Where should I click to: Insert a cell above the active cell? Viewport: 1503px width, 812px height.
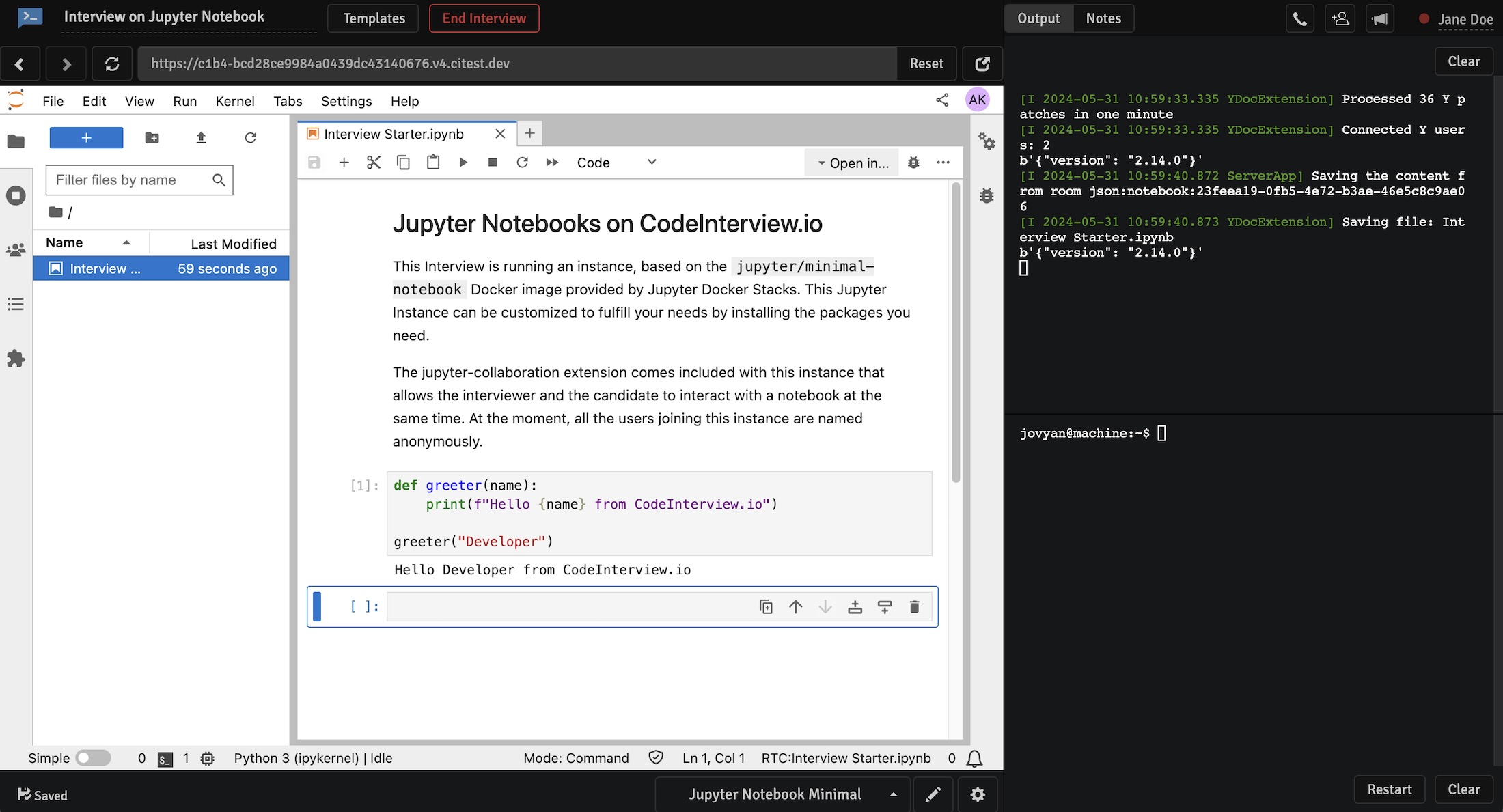pos(855,606)
